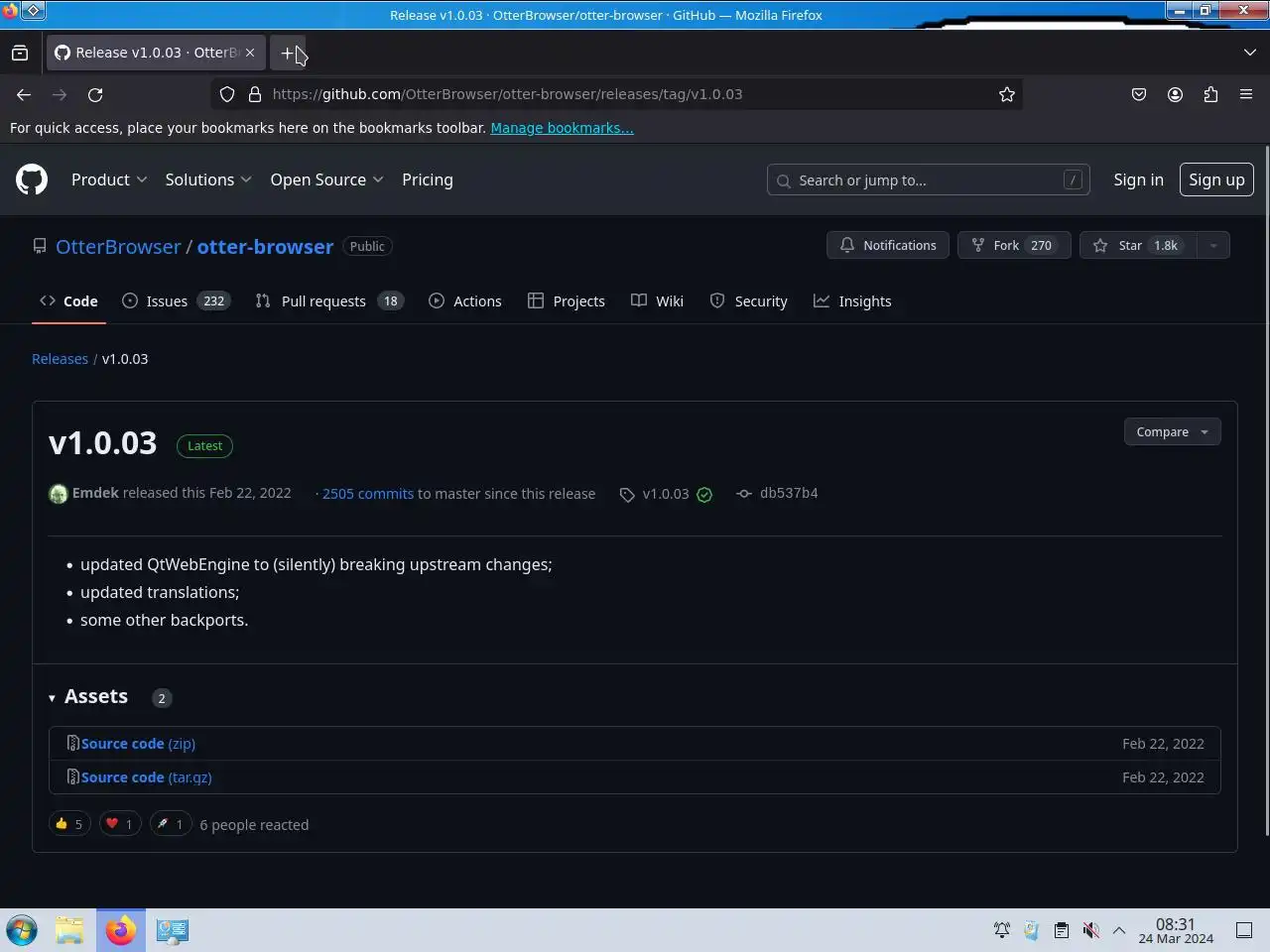This screenshot has height=952, width=1270.
Task: React with heart emoji
Action: click(120, 823)
